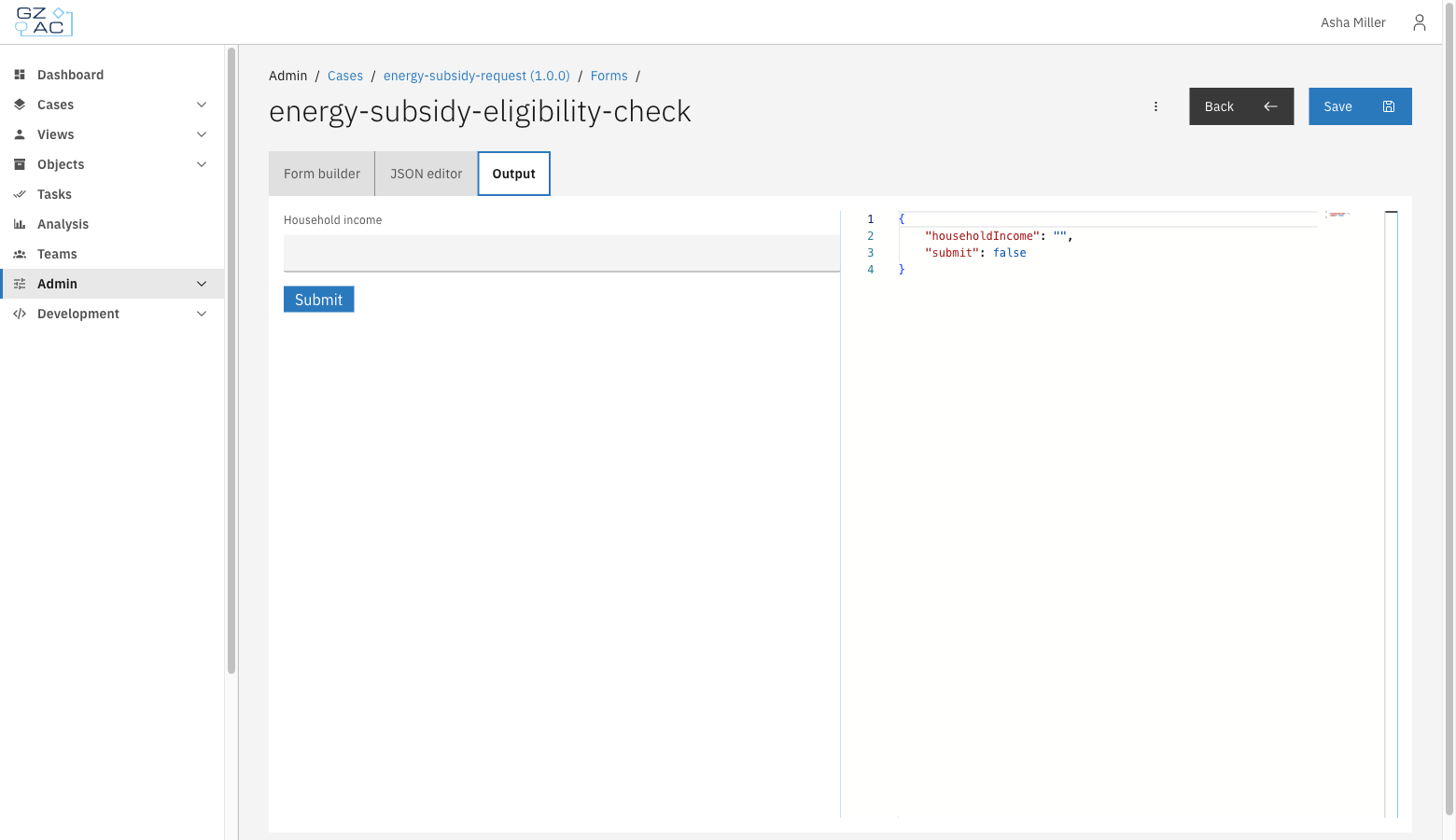Switch to the JSON editor tab
Viewport: 1456px width, 840px height.
coord(427,174)
